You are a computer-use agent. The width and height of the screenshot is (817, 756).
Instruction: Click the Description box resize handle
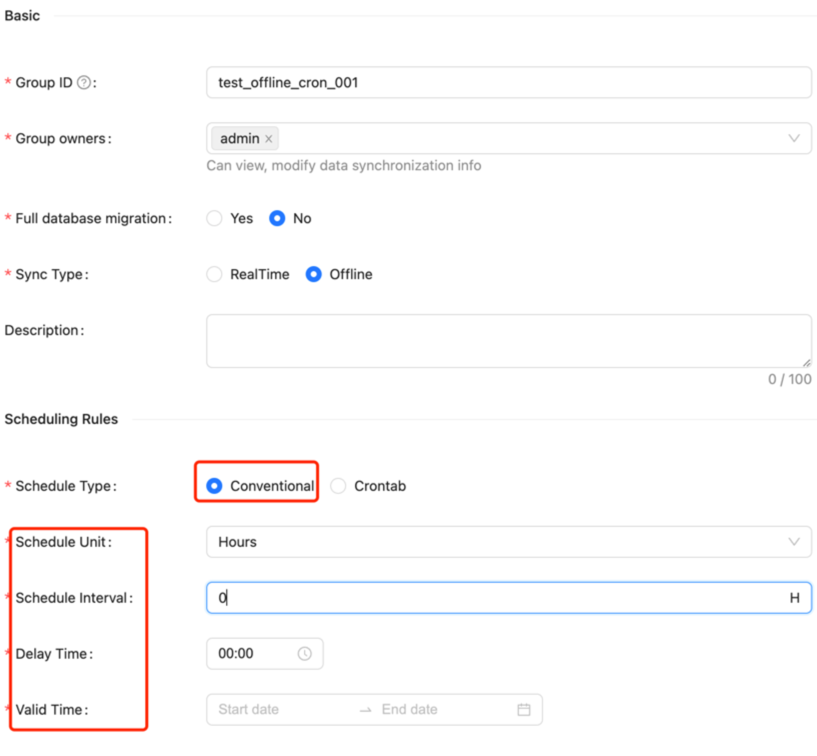point(806,362)
